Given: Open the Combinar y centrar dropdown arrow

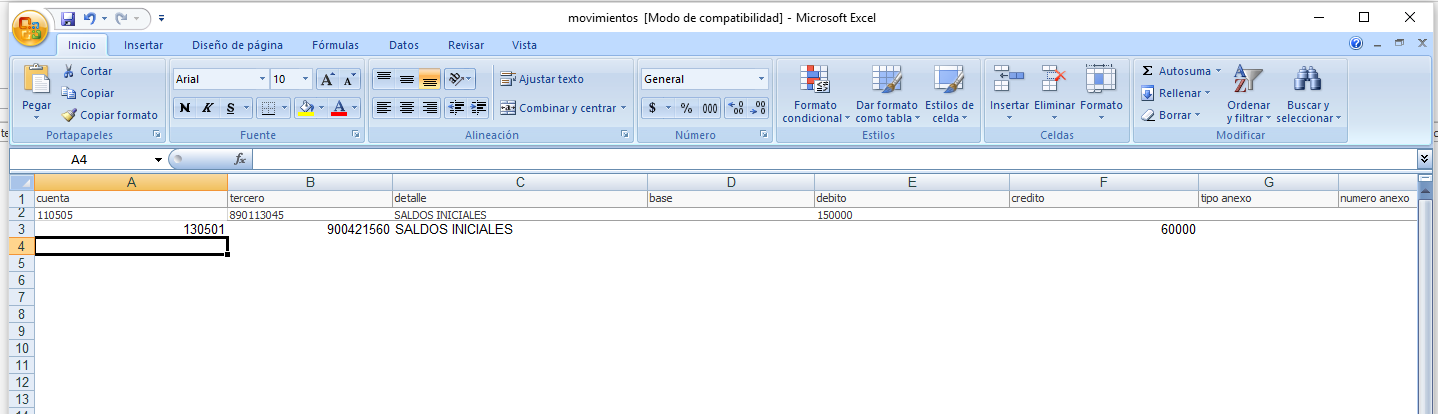Looking at the screenshot, I should click(x=623, y=108).
